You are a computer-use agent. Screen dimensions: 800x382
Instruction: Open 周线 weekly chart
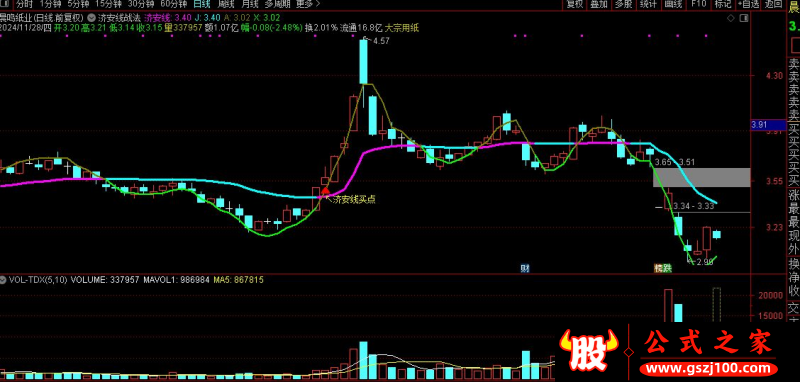226,4
